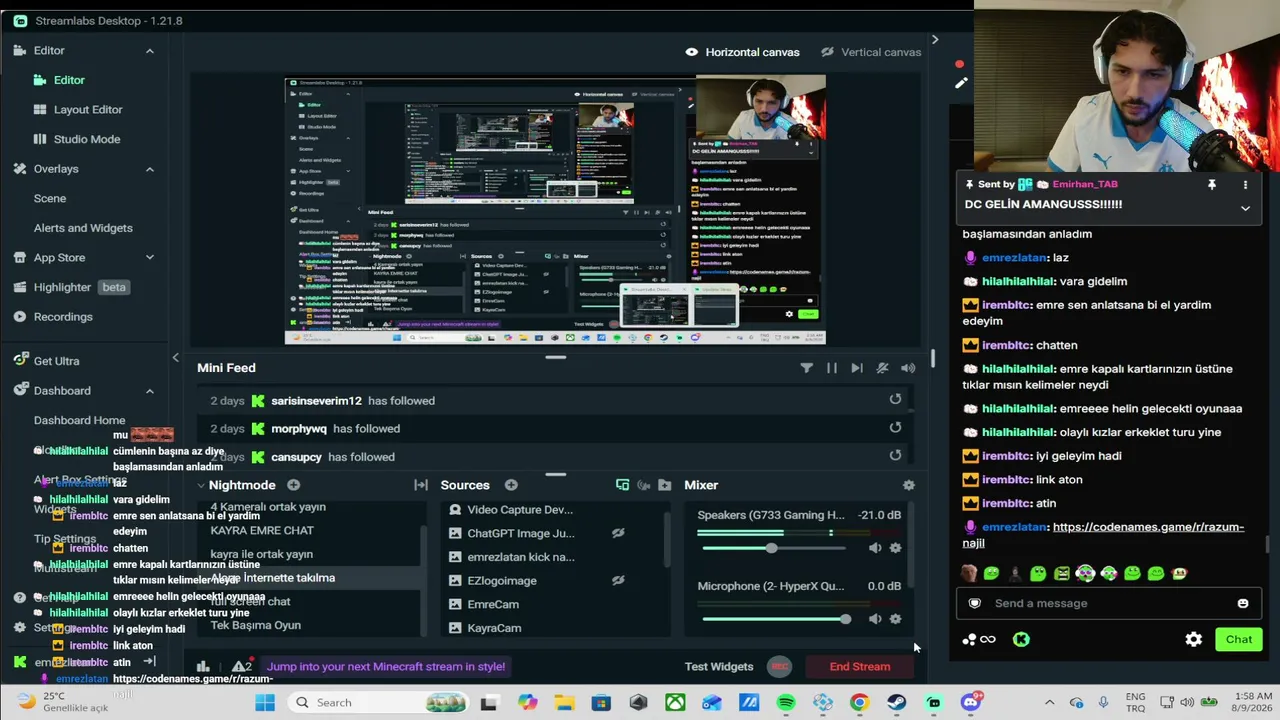Screen dimensions: 1280x720
Task: Replay the cansupcy follow alert
Action: tap(895, 455)
